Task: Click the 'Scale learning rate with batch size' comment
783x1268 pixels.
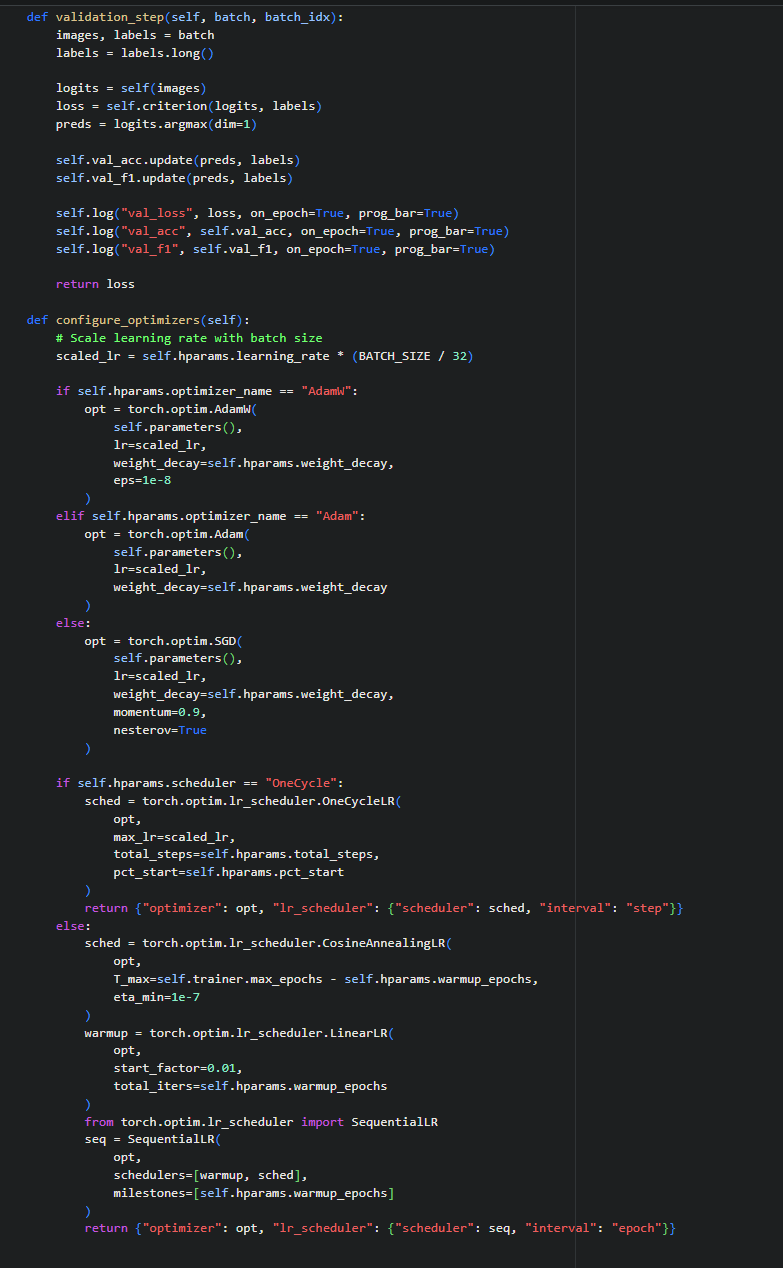Action: (x=189, y=338)
